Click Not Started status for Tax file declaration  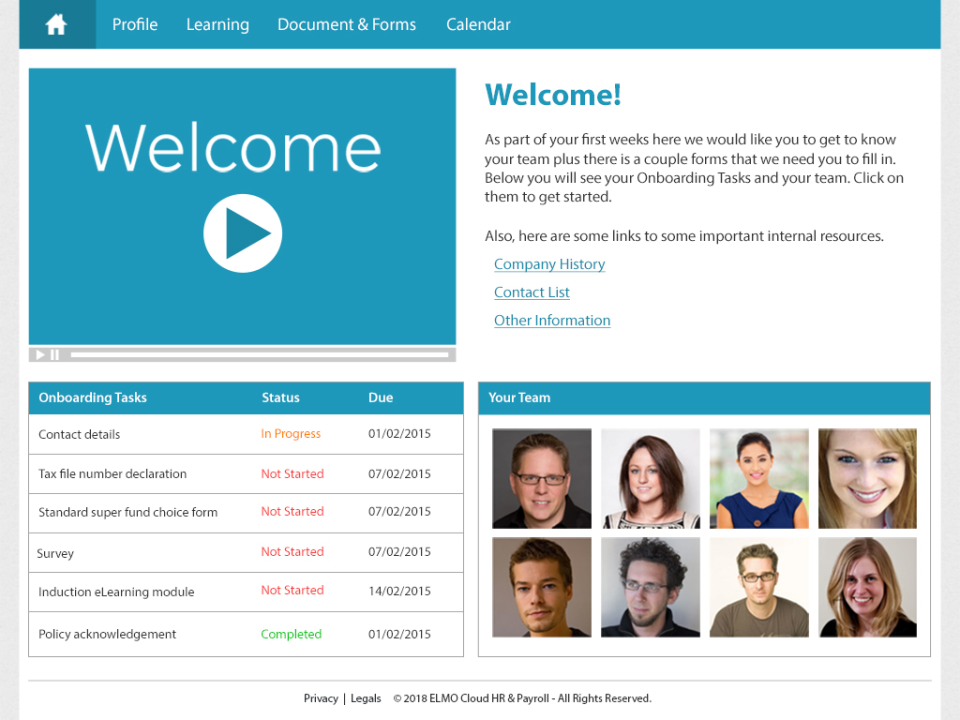(293, 474)
